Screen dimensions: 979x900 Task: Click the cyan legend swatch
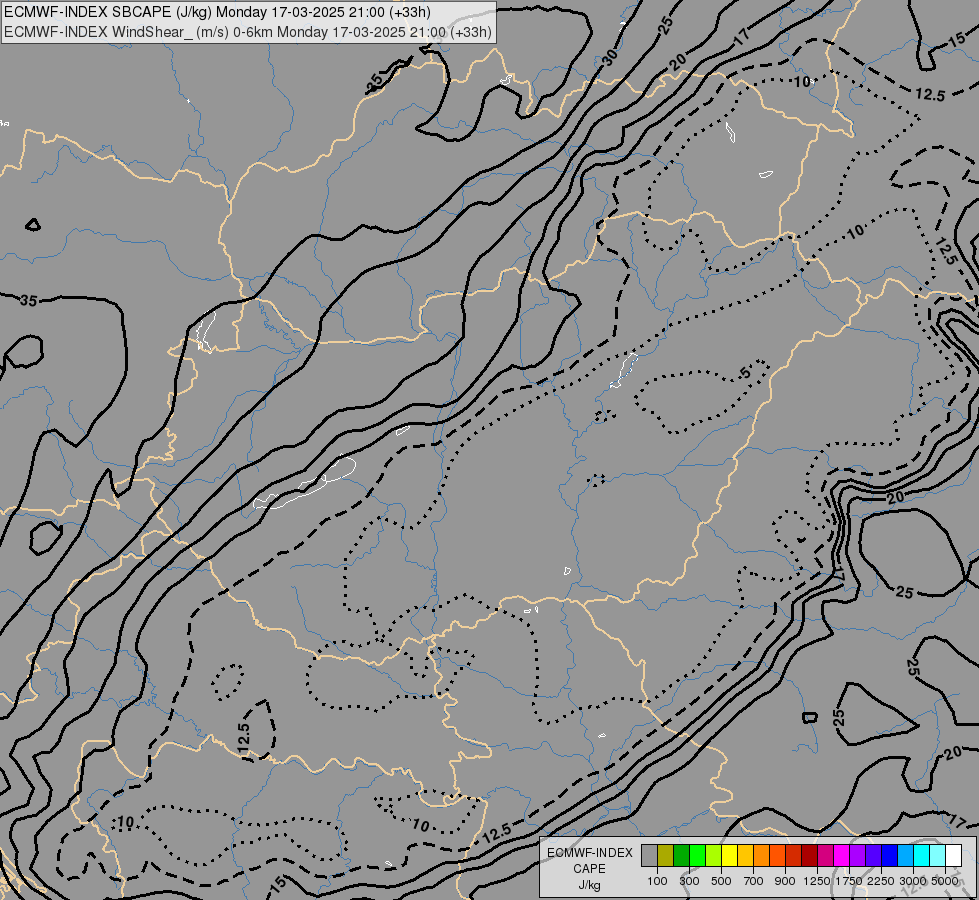922,856
